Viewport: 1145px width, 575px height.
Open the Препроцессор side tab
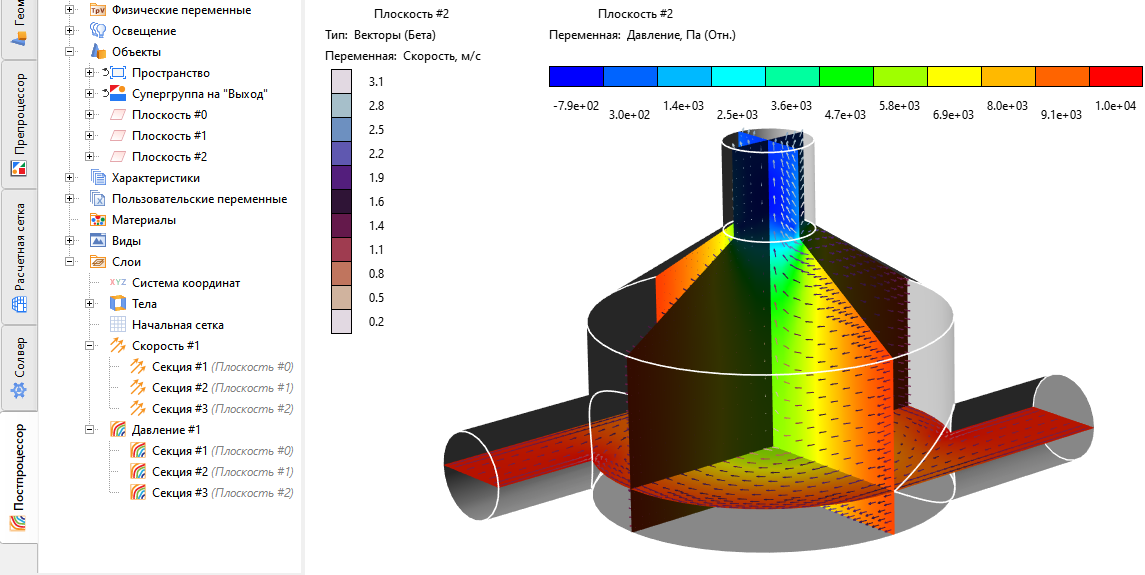19,124
